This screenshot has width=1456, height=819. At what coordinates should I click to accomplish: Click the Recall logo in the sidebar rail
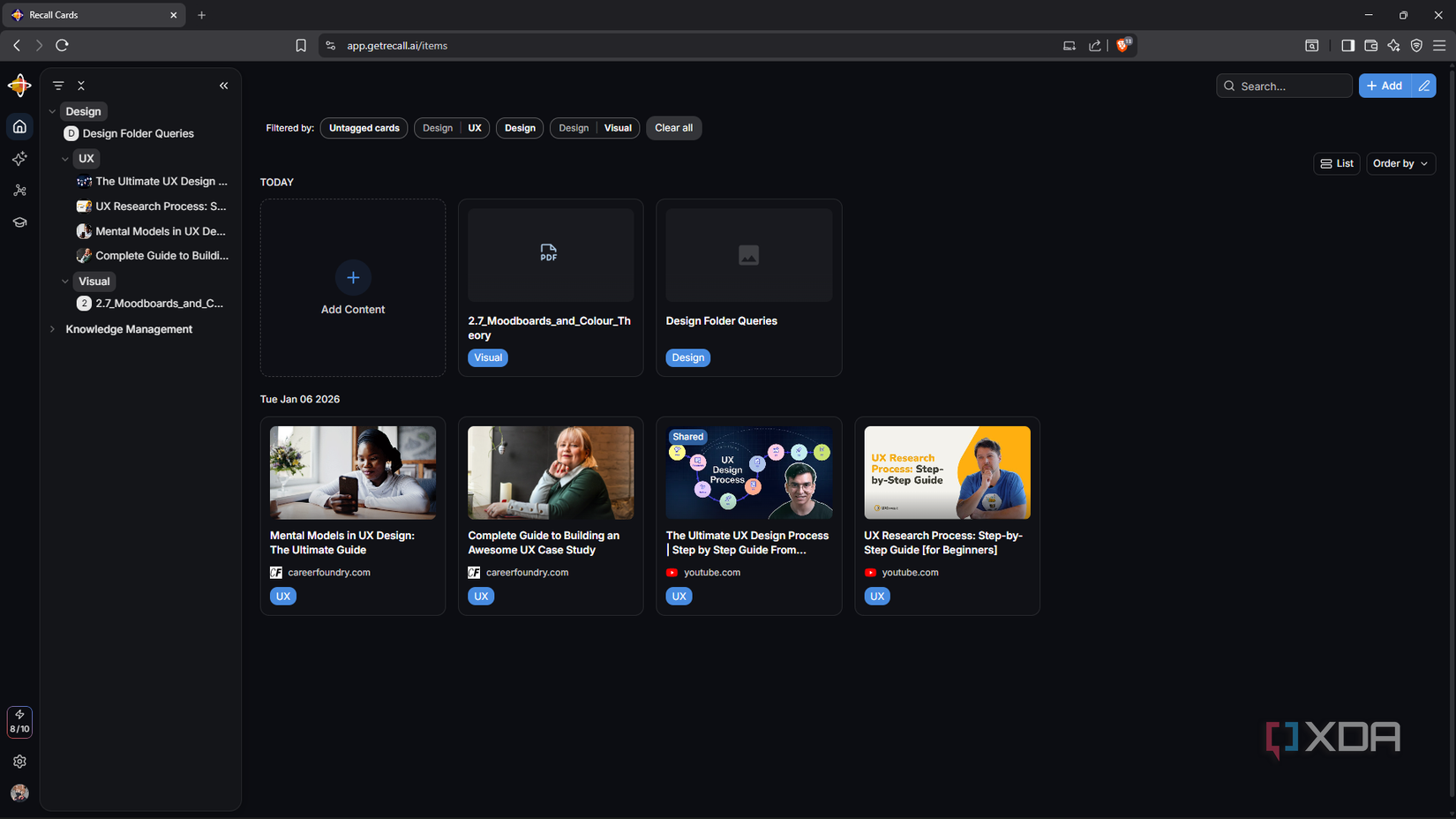(x=19, y=86)
